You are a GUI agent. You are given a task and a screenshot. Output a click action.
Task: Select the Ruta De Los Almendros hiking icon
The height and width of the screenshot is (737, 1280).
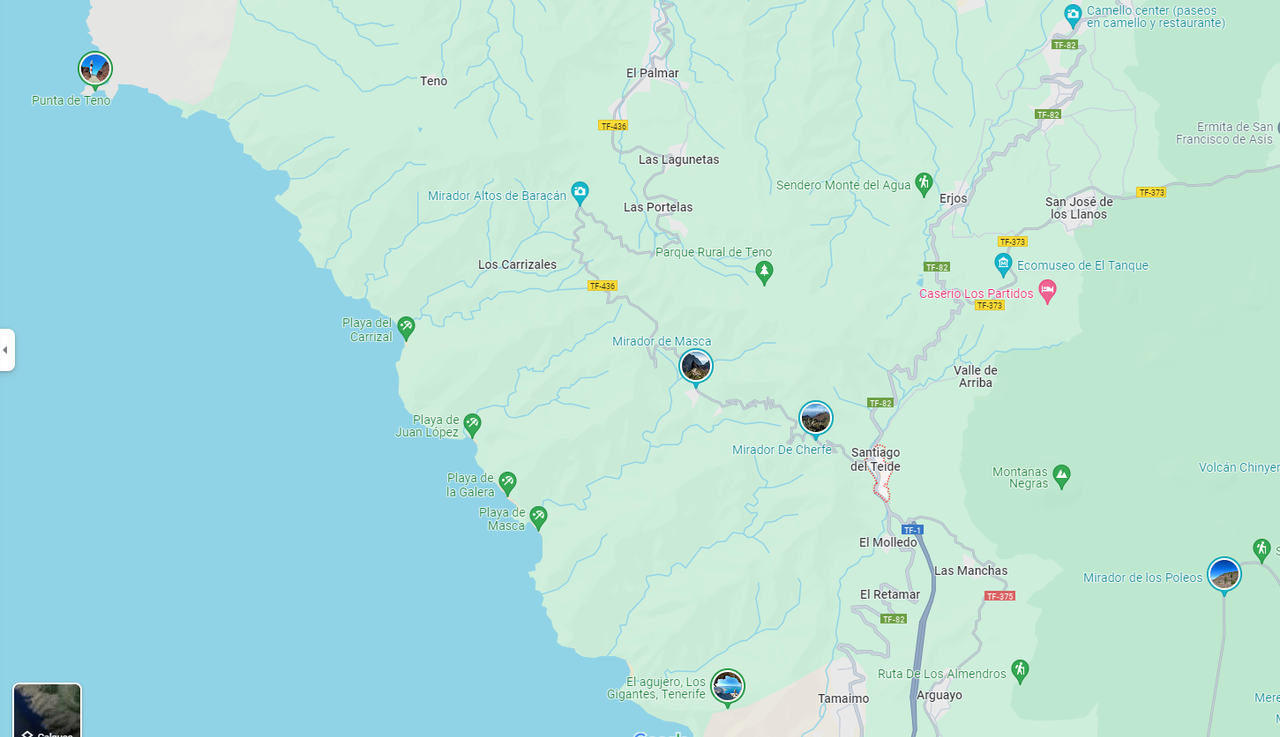pos(1020,671)
